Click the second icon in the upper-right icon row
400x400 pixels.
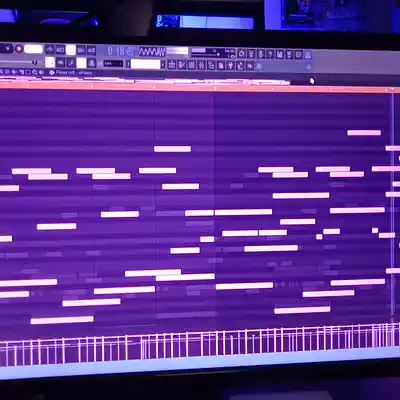(x=251, y=53)
